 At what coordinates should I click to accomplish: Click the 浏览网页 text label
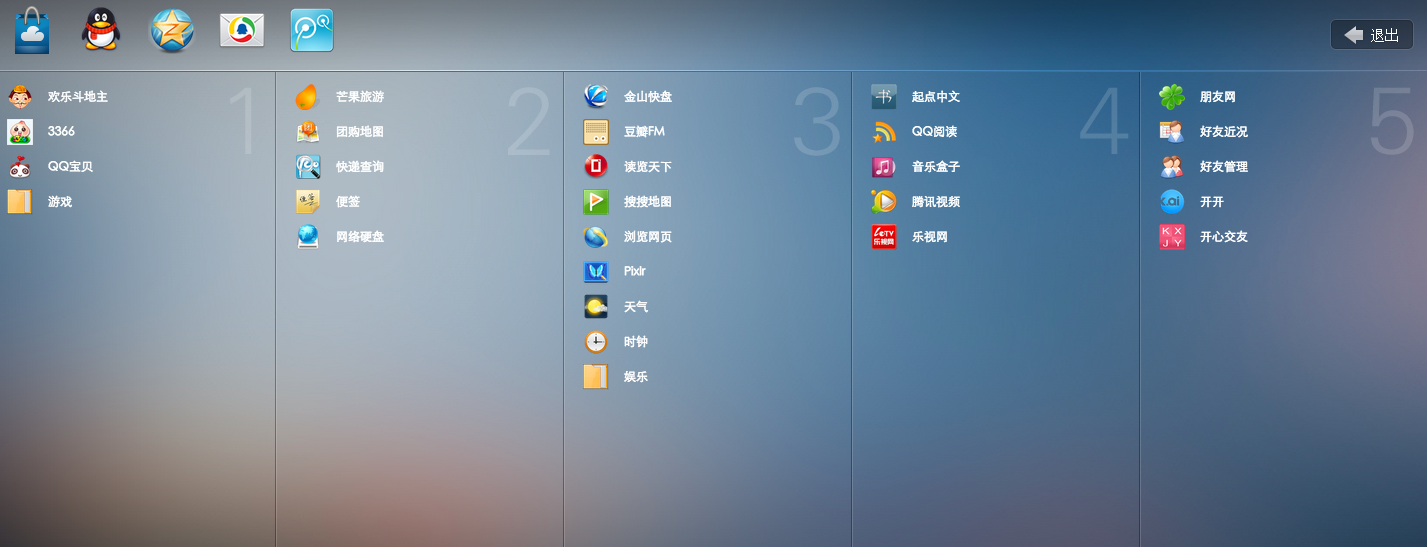648,237
